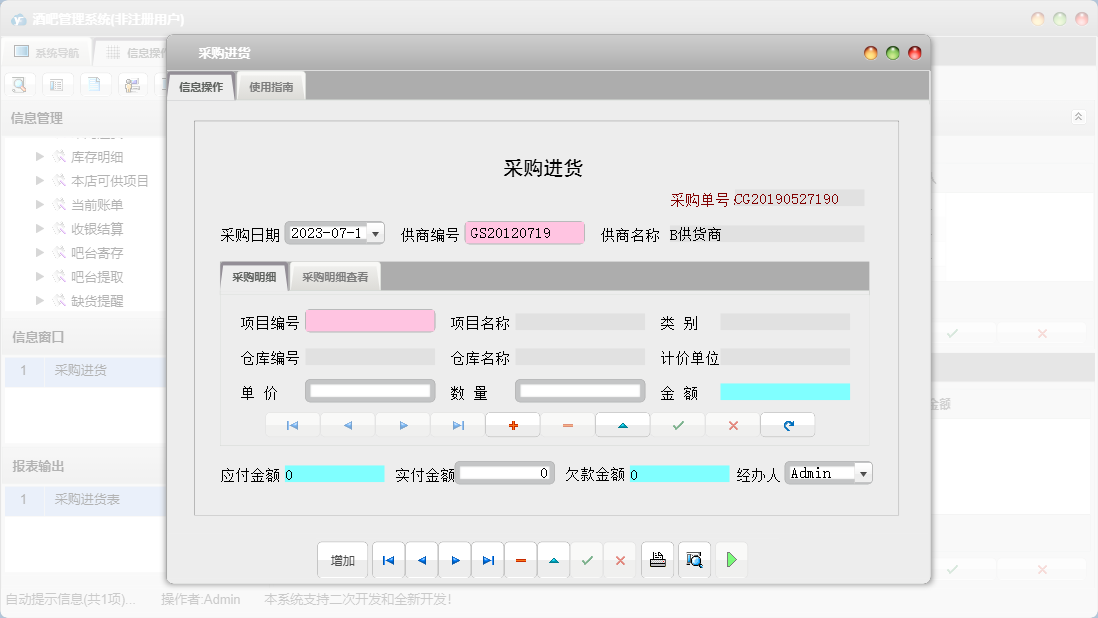The width and height of the screenshot is (1098, 618).
Task: Select the search magnifier in the top toolbar
Action: pos(18,84)
